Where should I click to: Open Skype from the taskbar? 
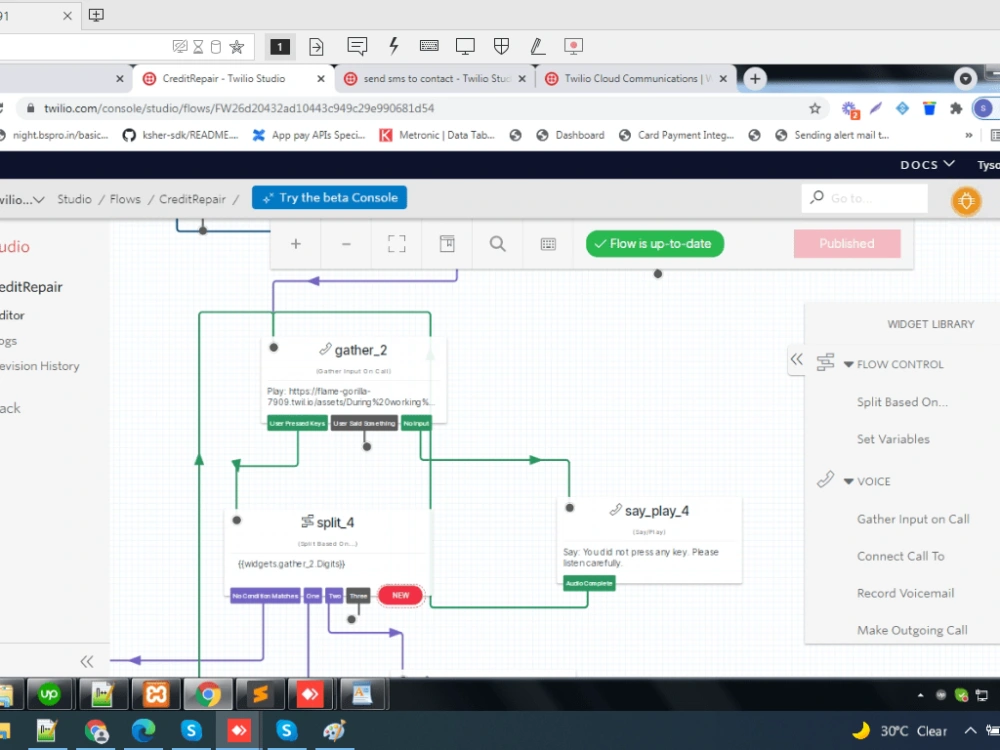pyautogui.click(x=191, y=731)
